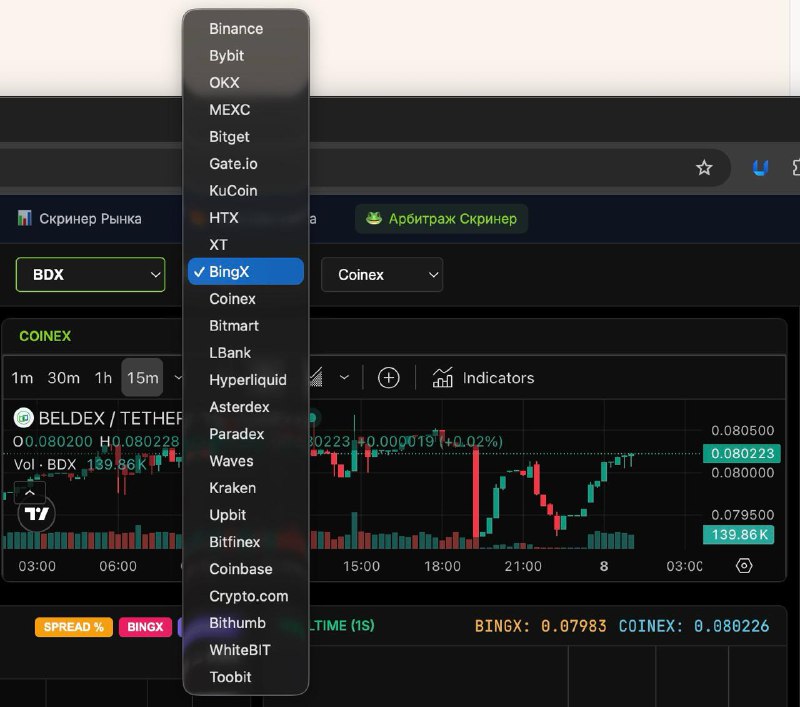
Task: Pick Hyperliquid in the exchange list
Action: coord(245,380)
